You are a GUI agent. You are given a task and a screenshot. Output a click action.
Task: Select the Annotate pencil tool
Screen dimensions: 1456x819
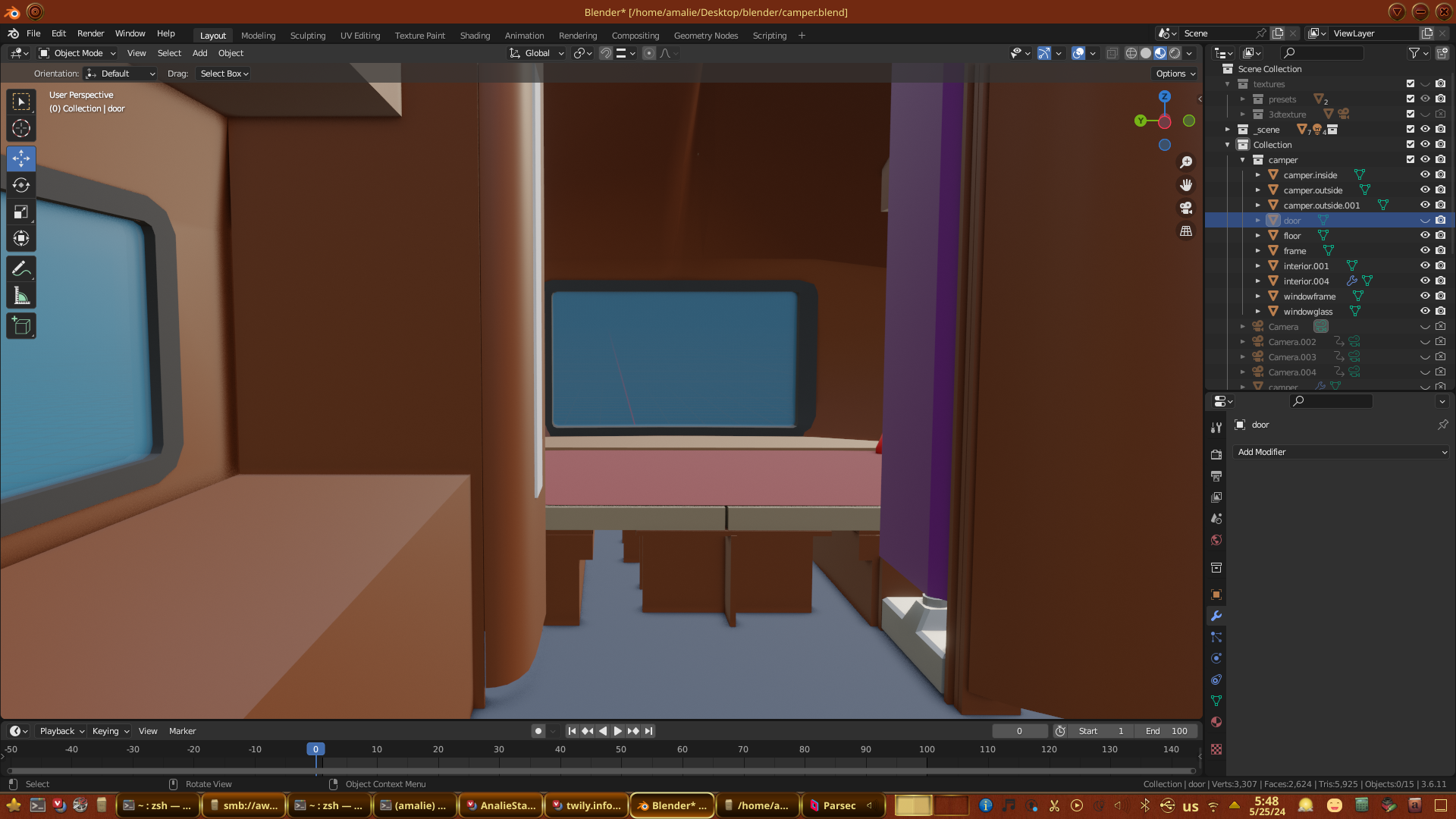click(x=21, y=269)
